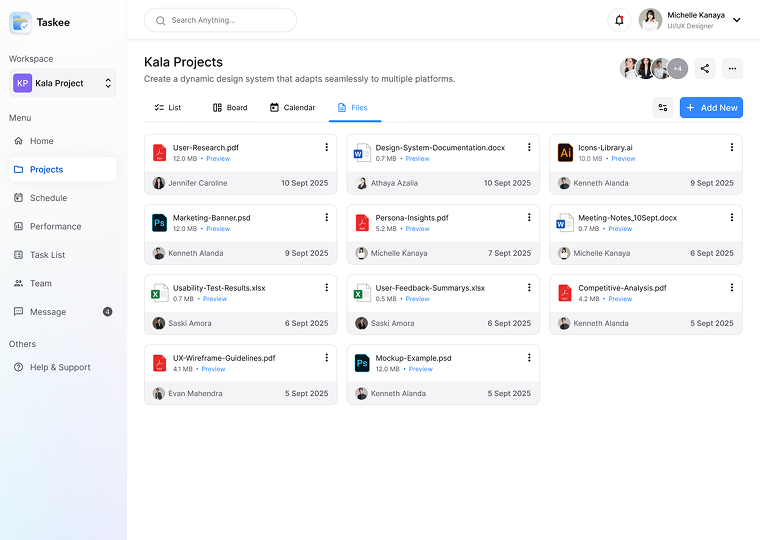
Task: Click the Photoshop icon of Marketing-Banner.psd
Action: point(159,223)
